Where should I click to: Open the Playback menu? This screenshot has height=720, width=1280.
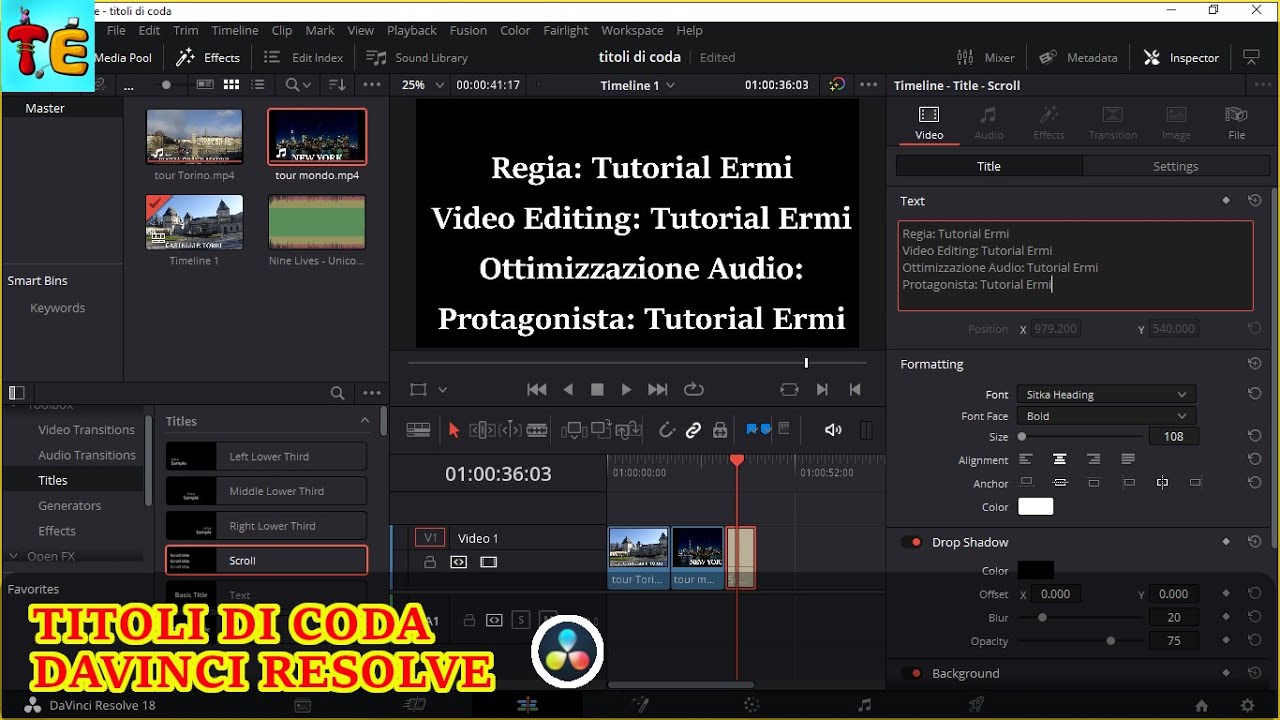pos(411,30)
